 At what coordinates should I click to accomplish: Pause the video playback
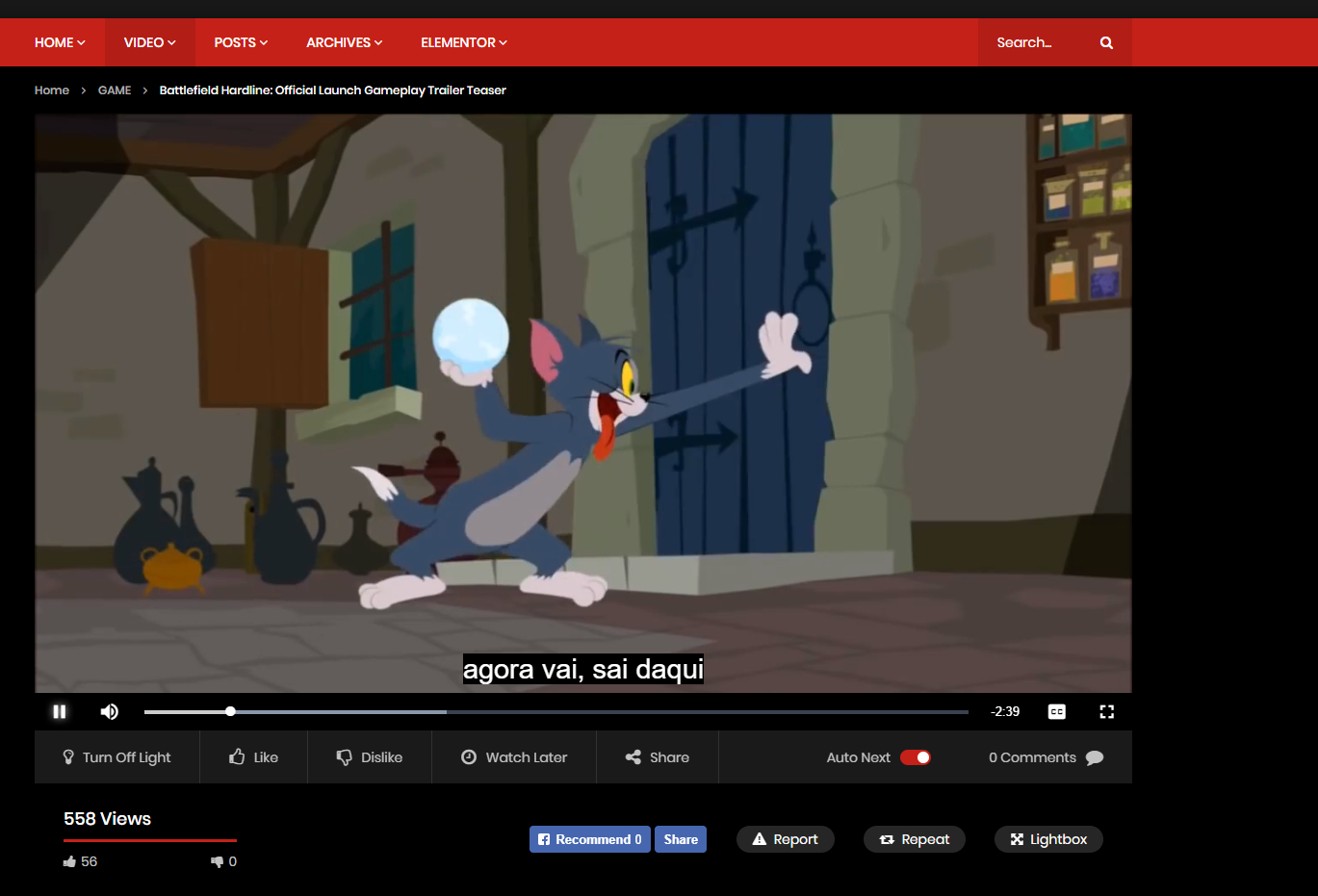[x=60, y=711]
